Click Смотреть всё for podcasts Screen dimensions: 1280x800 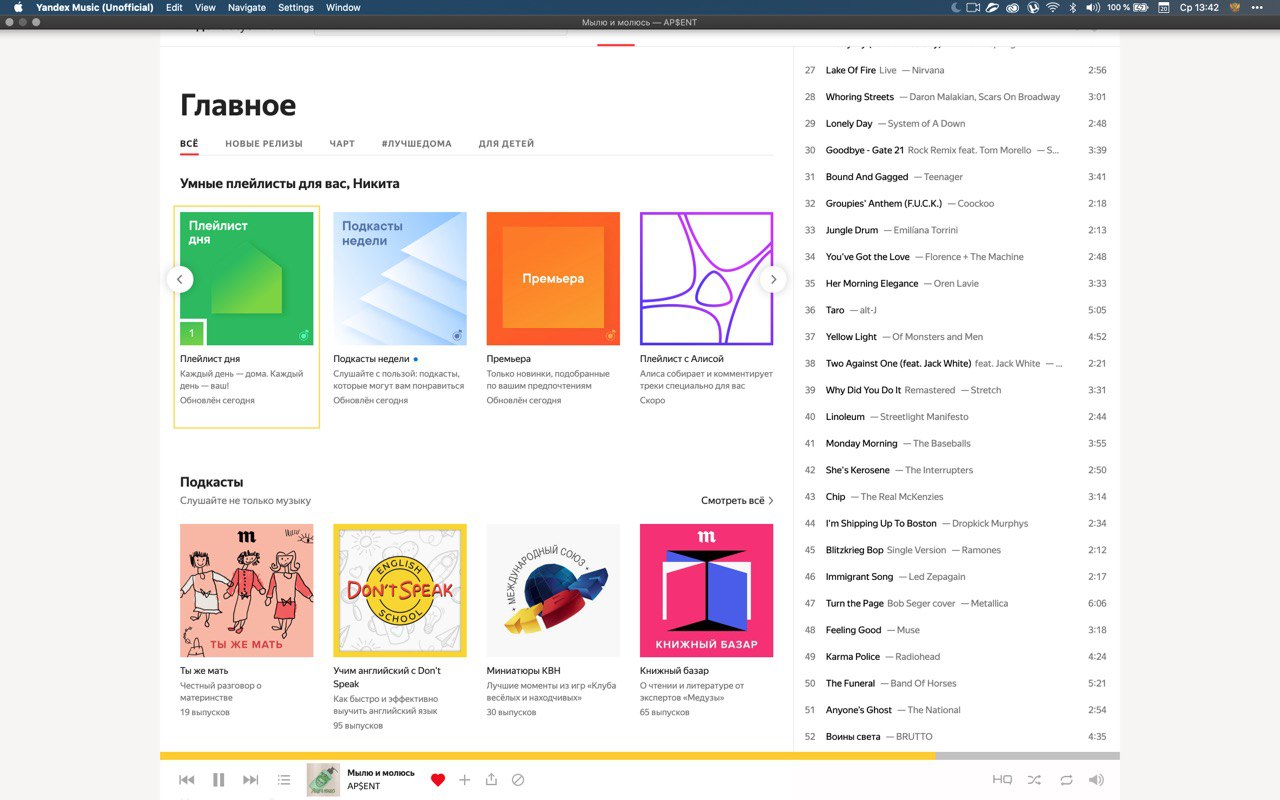pos(737,500)
